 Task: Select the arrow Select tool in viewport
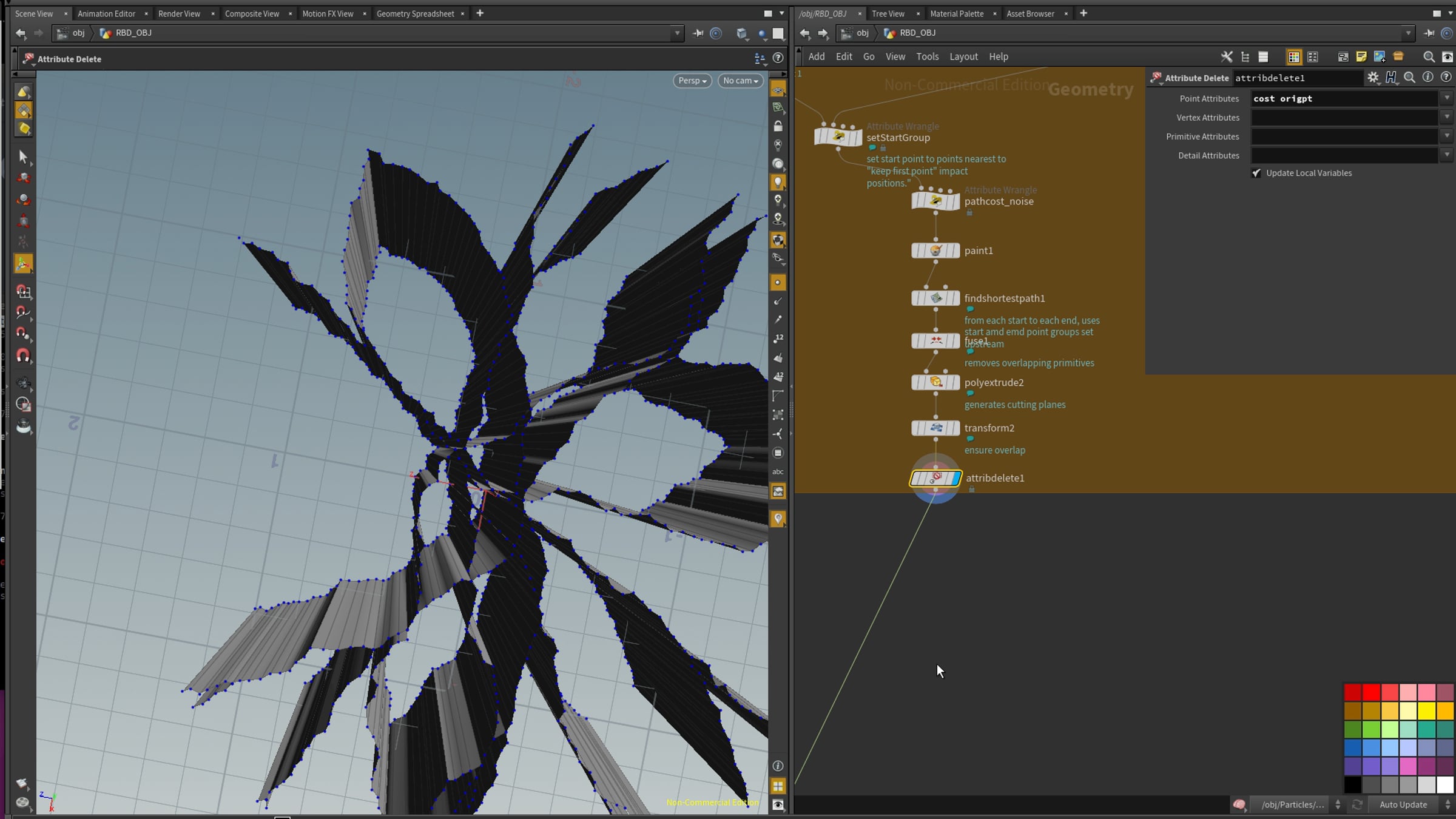coord(23,157)
